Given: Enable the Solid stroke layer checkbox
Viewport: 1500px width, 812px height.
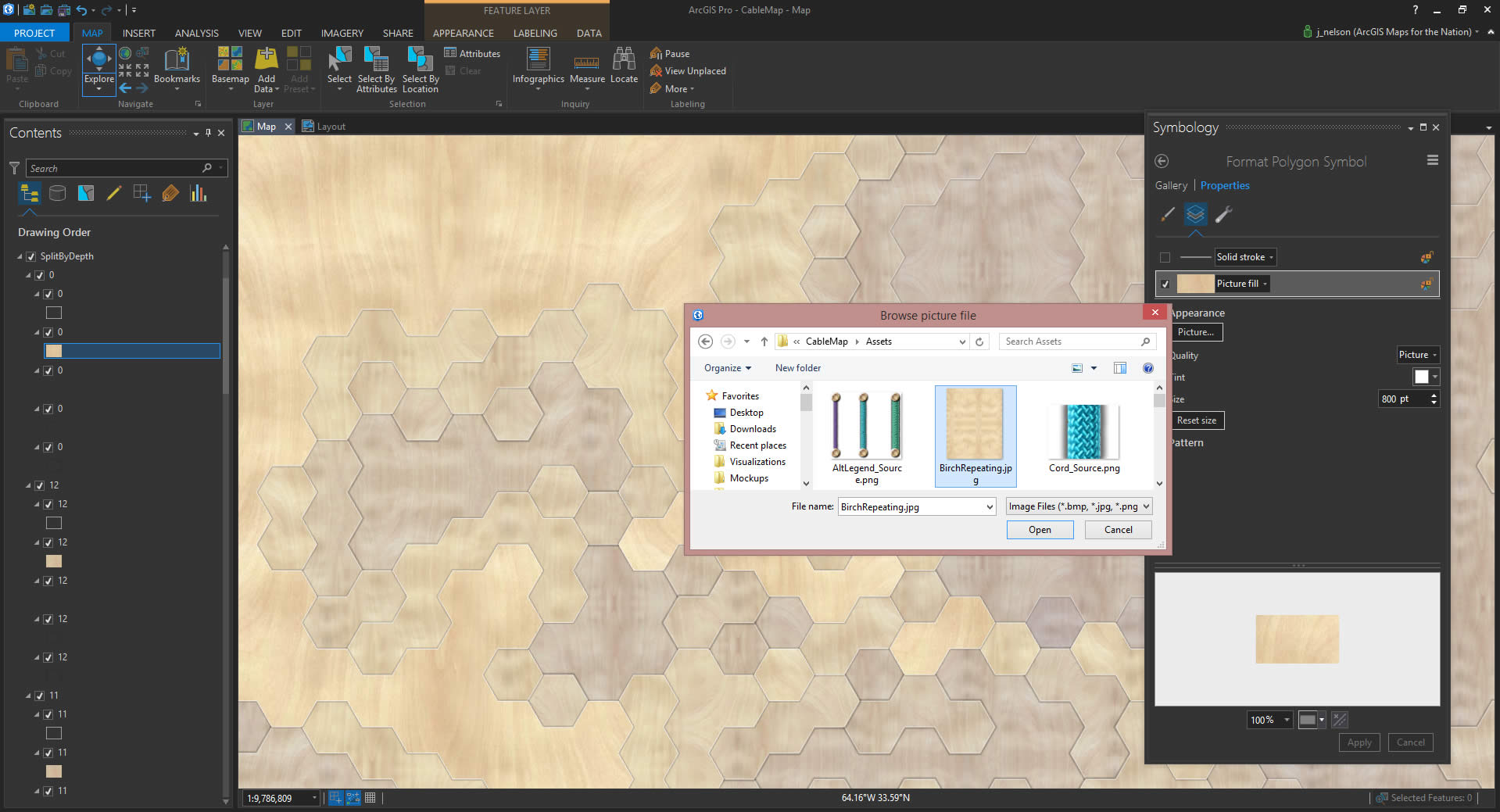Looking at the screenshot, I should (x=1165, y=257).
